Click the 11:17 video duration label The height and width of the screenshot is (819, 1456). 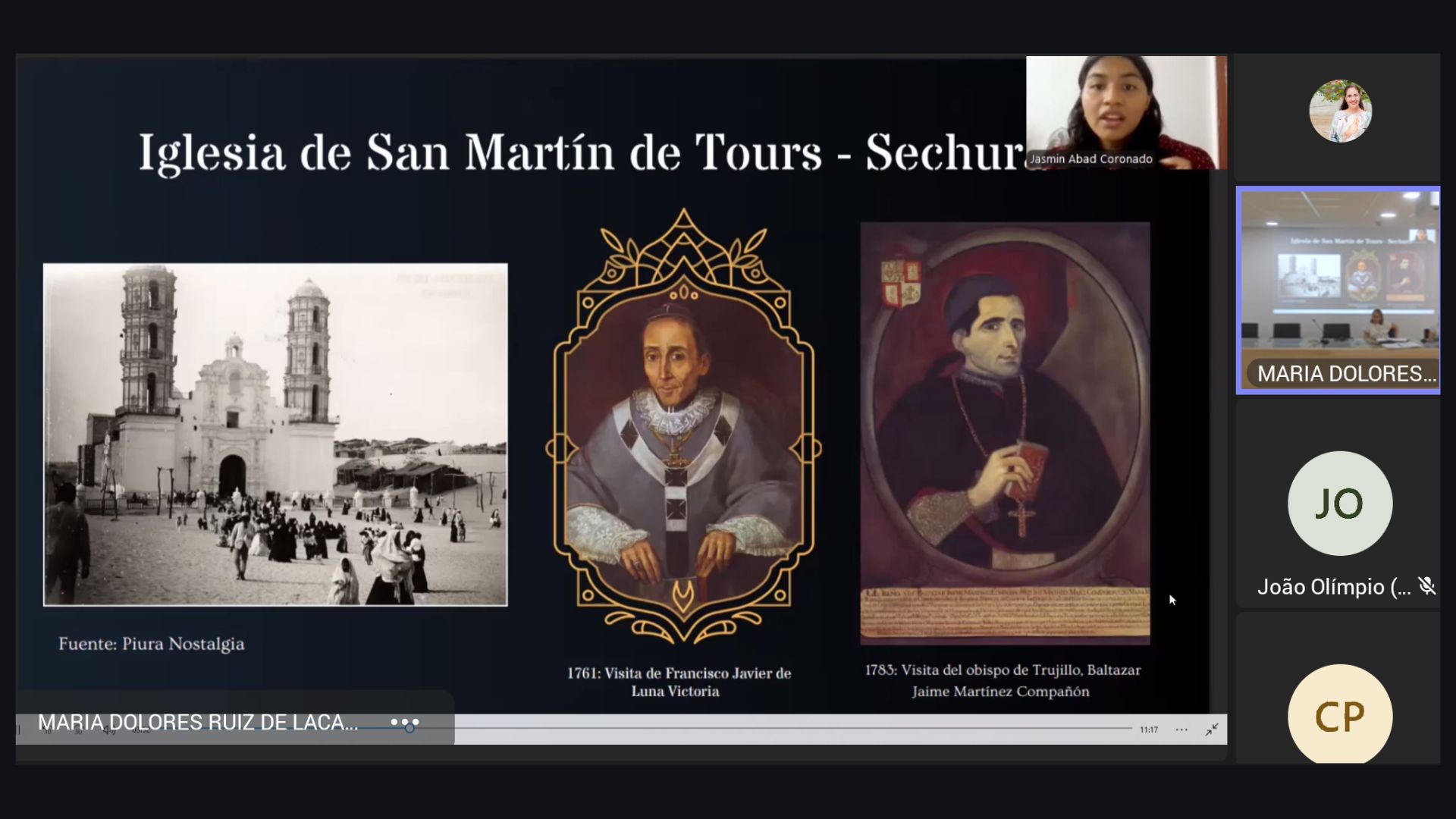click(1148, 730)
